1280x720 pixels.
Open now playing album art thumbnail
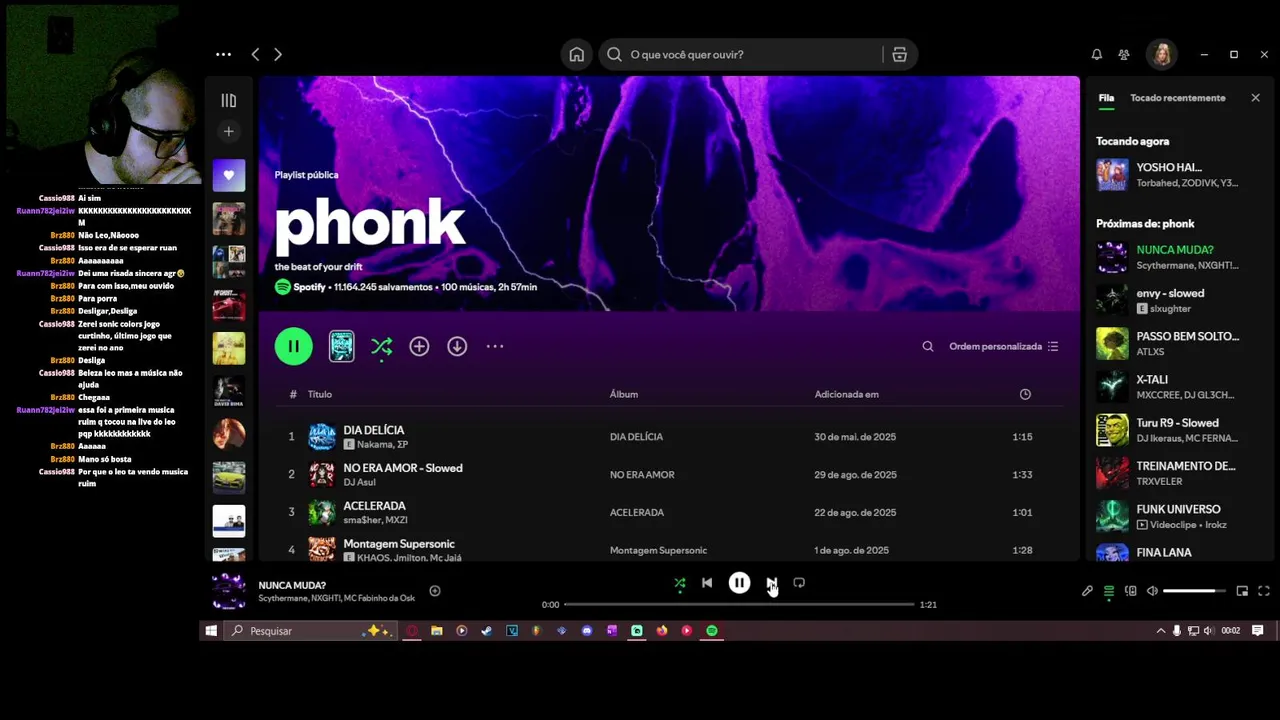pos(229,591)
